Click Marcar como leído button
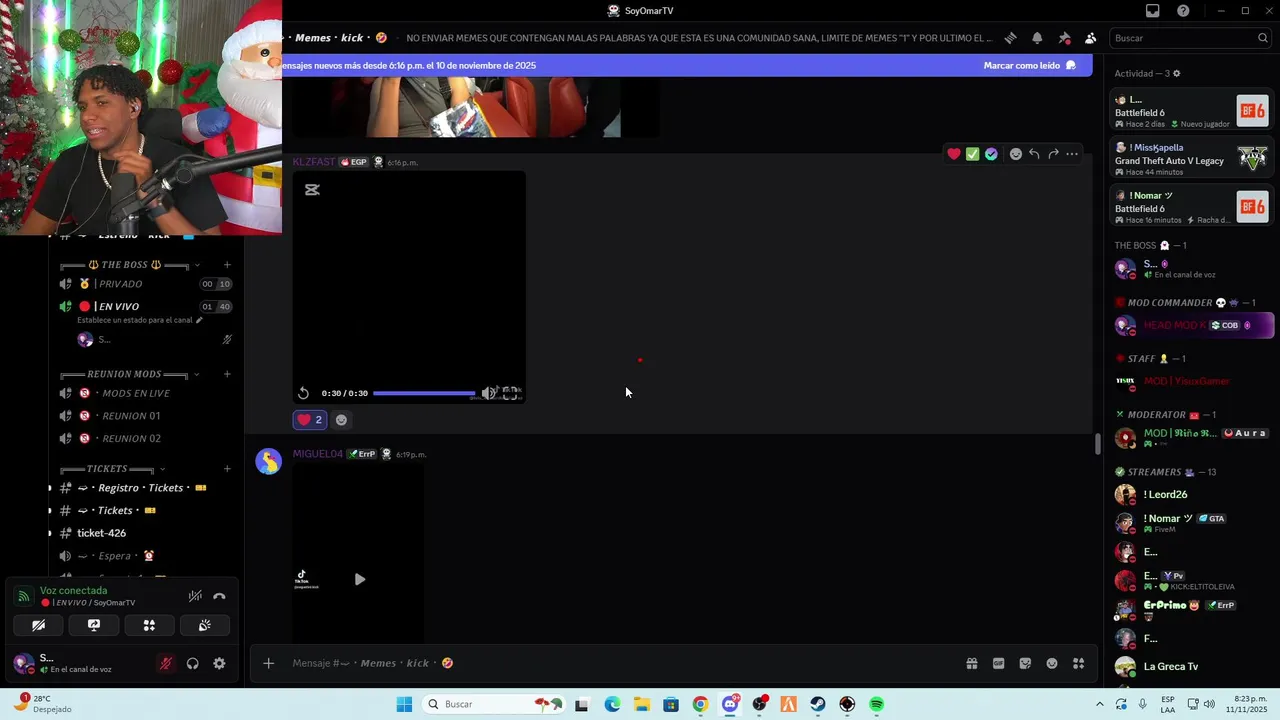The height and width of the screenshot is (720, 1280). [1030, 65]
